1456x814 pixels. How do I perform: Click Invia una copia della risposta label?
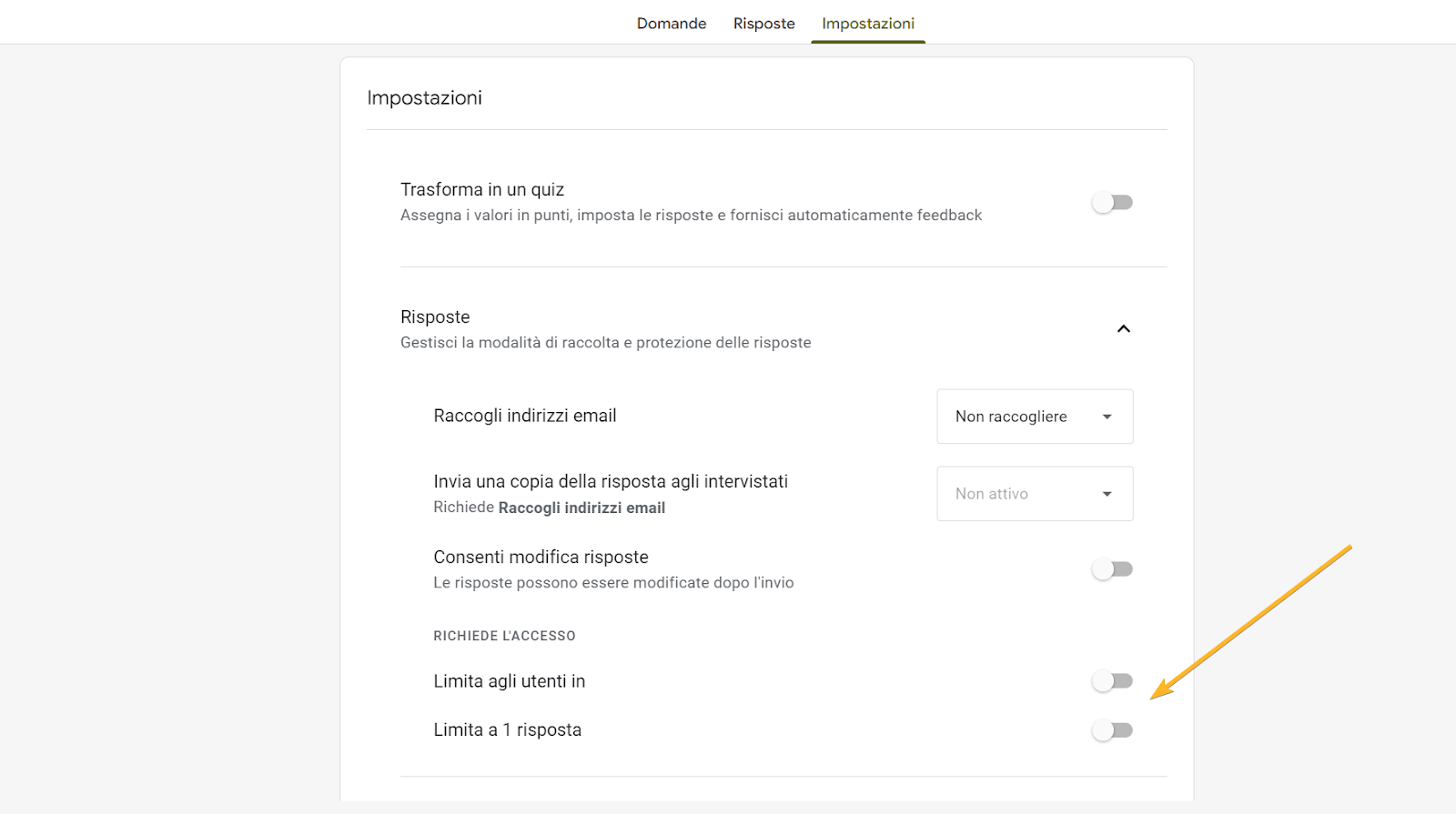coord(611,482)
